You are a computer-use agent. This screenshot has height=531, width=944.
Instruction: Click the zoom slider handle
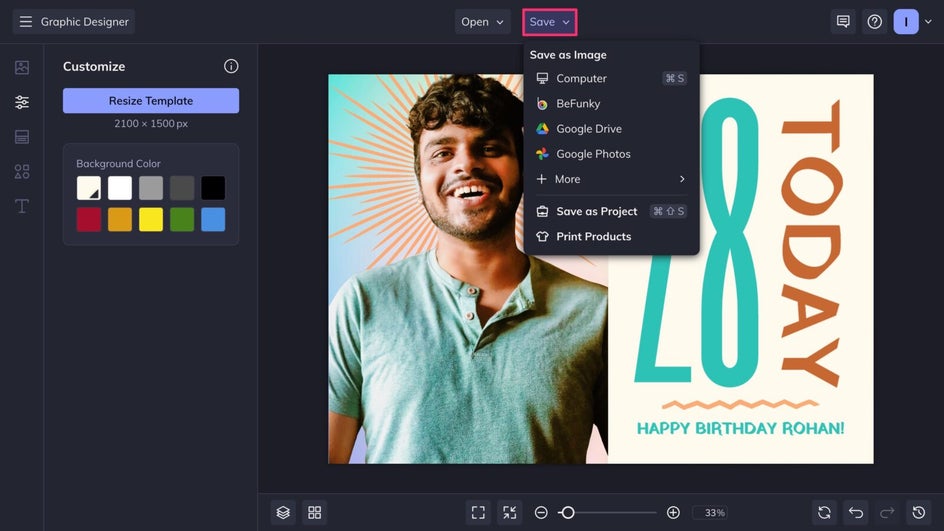coord(567,512)
